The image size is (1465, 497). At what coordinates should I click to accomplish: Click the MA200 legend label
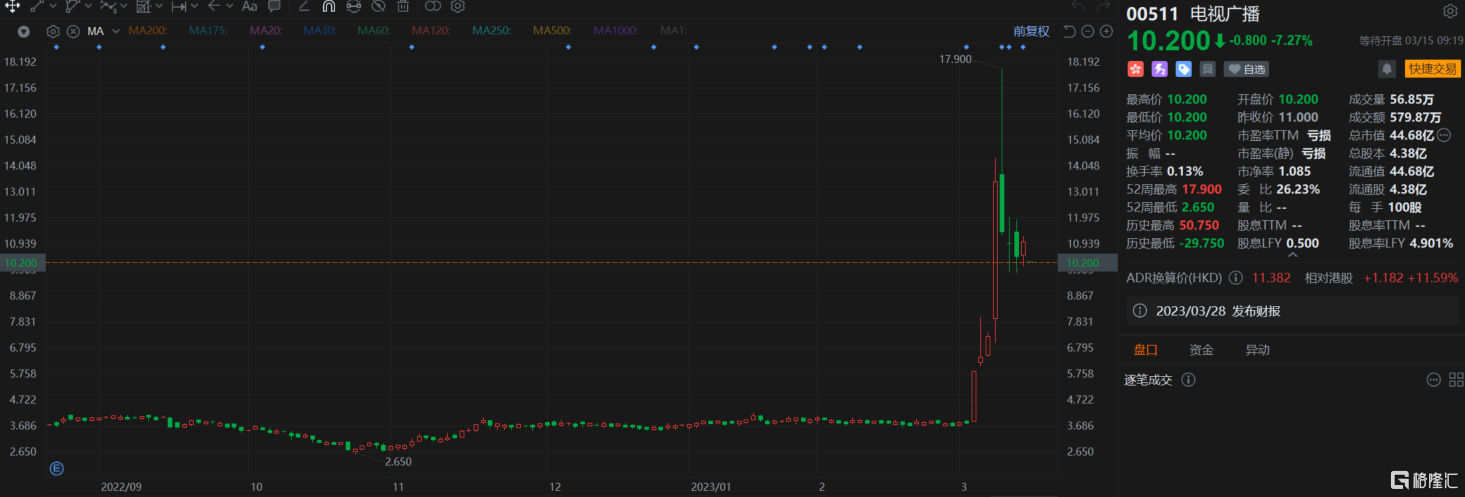(148, 31)
